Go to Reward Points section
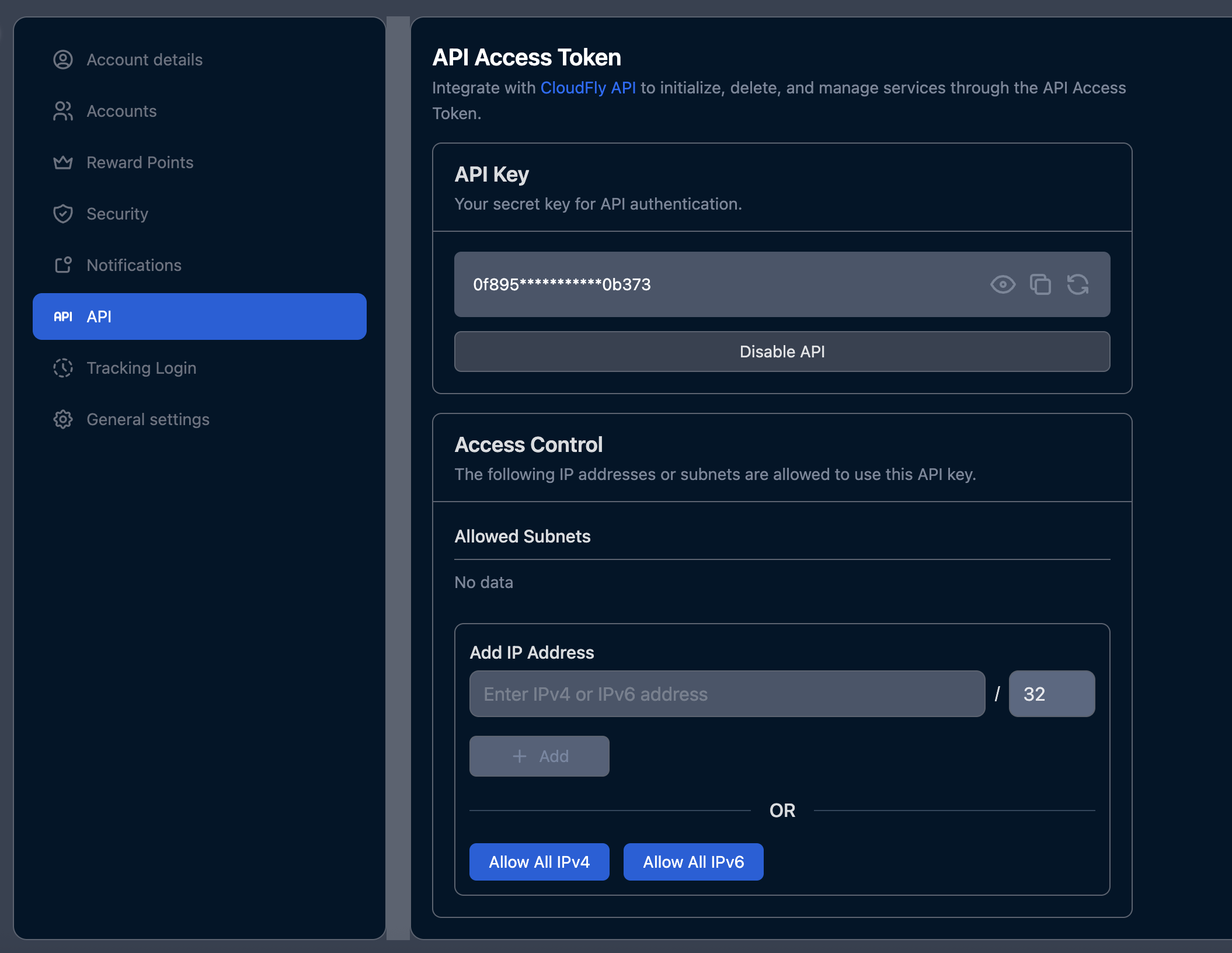This screenshot has width=1232, height=953. [140, 162]
